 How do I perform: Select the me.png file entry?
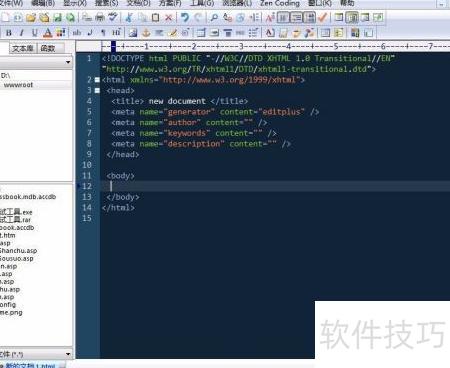(x=11, y=312)
